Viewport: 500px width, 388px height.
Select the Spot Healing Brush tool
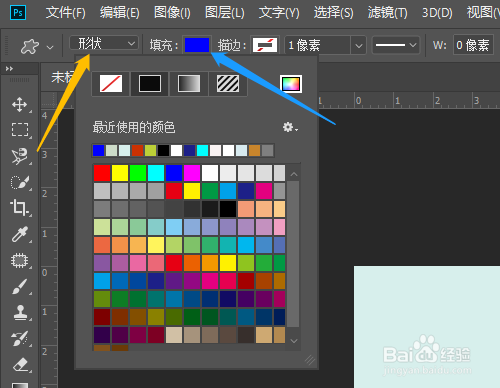coord(20,260)
